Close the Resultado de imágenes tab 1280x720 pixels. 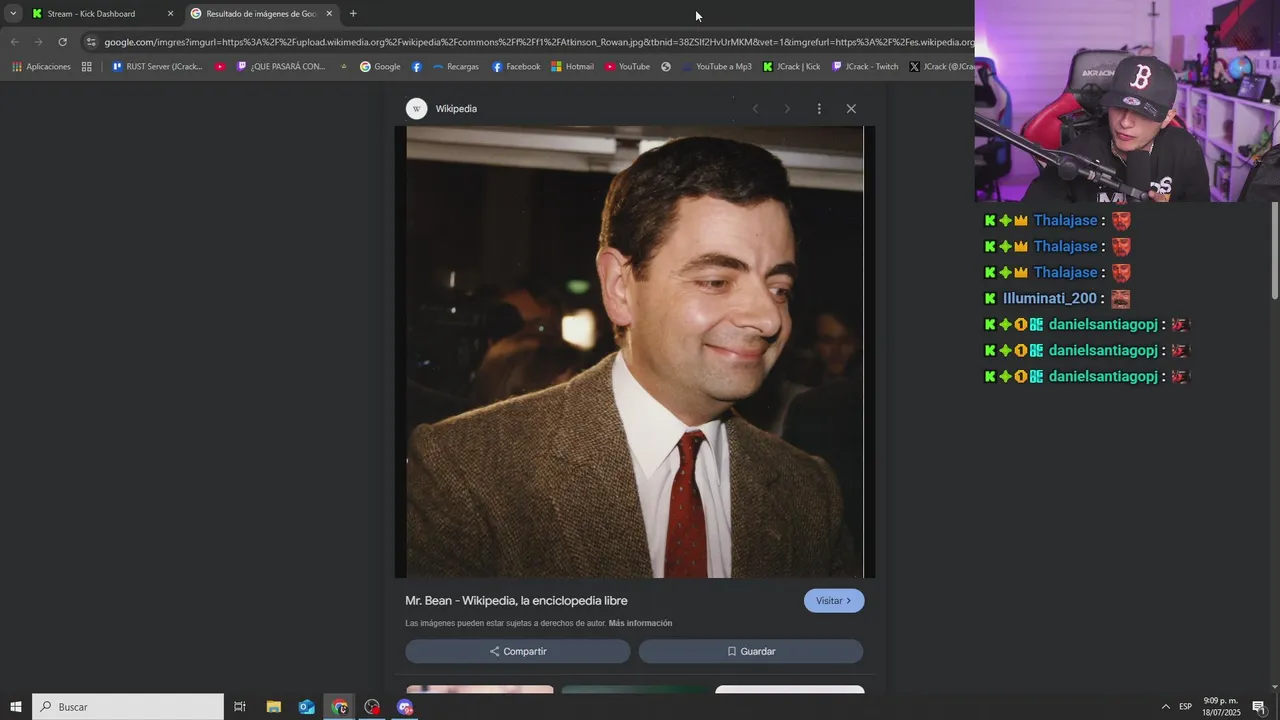tap(329, 14)
